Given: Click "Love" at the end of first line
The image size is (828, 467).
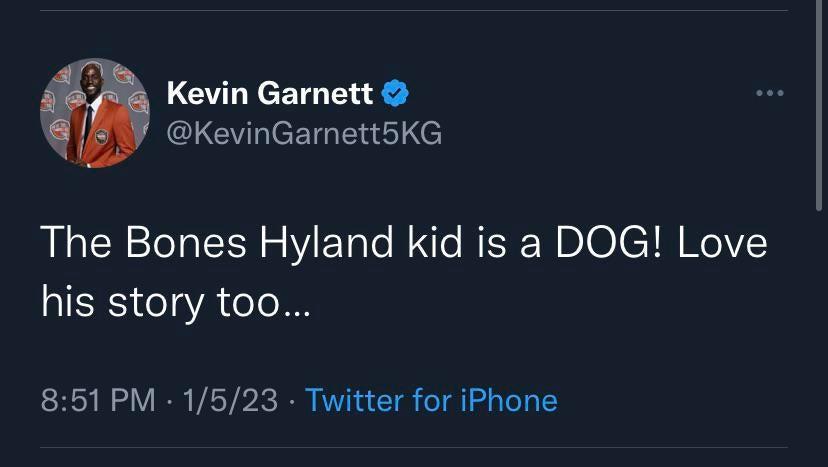Looking at the screenshot, I should (x=721, y=245).
